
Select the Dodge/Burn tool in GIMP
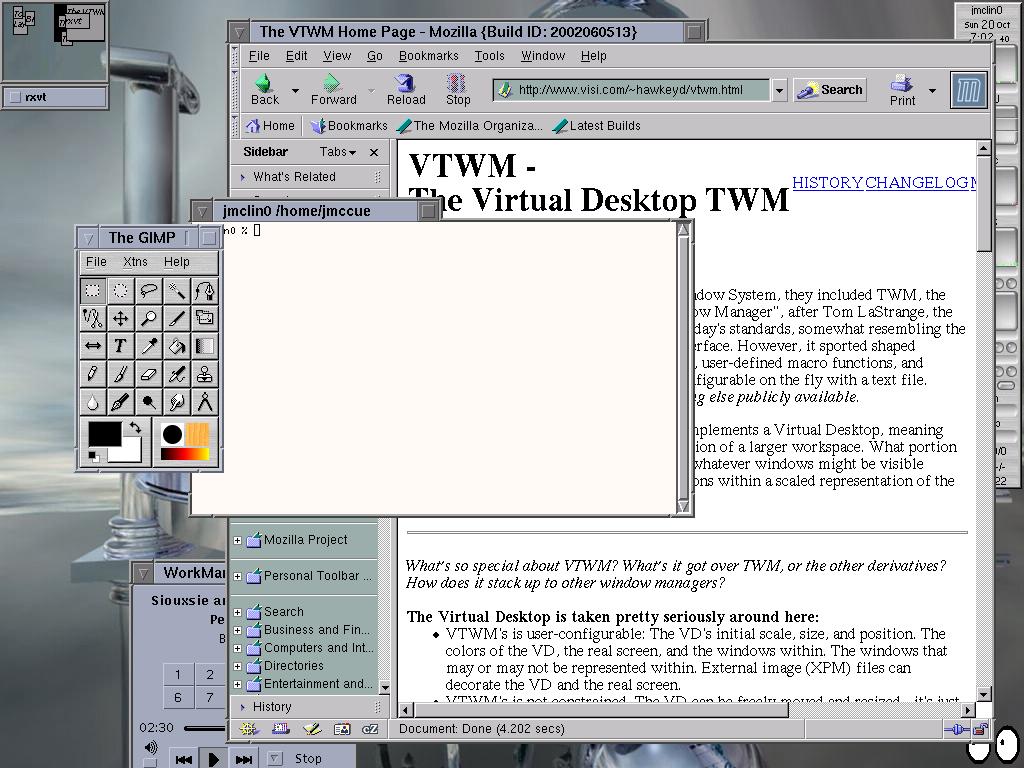(x=149, y=402)
